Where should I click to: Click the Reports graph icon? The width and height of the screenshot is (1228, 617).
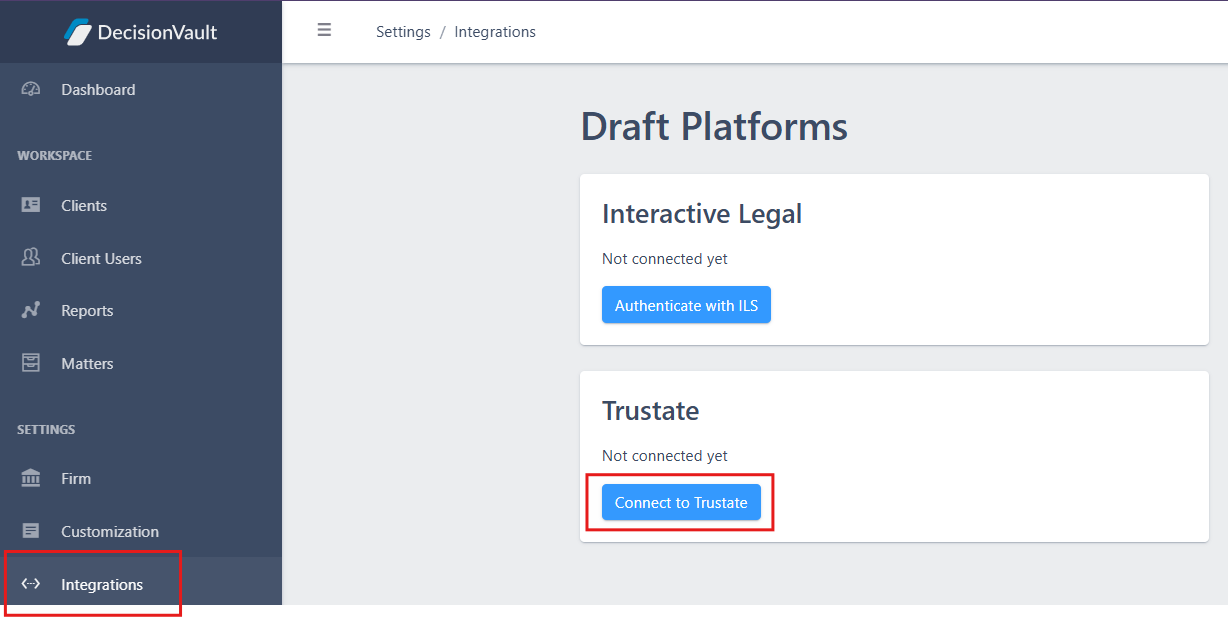point(31,310)
